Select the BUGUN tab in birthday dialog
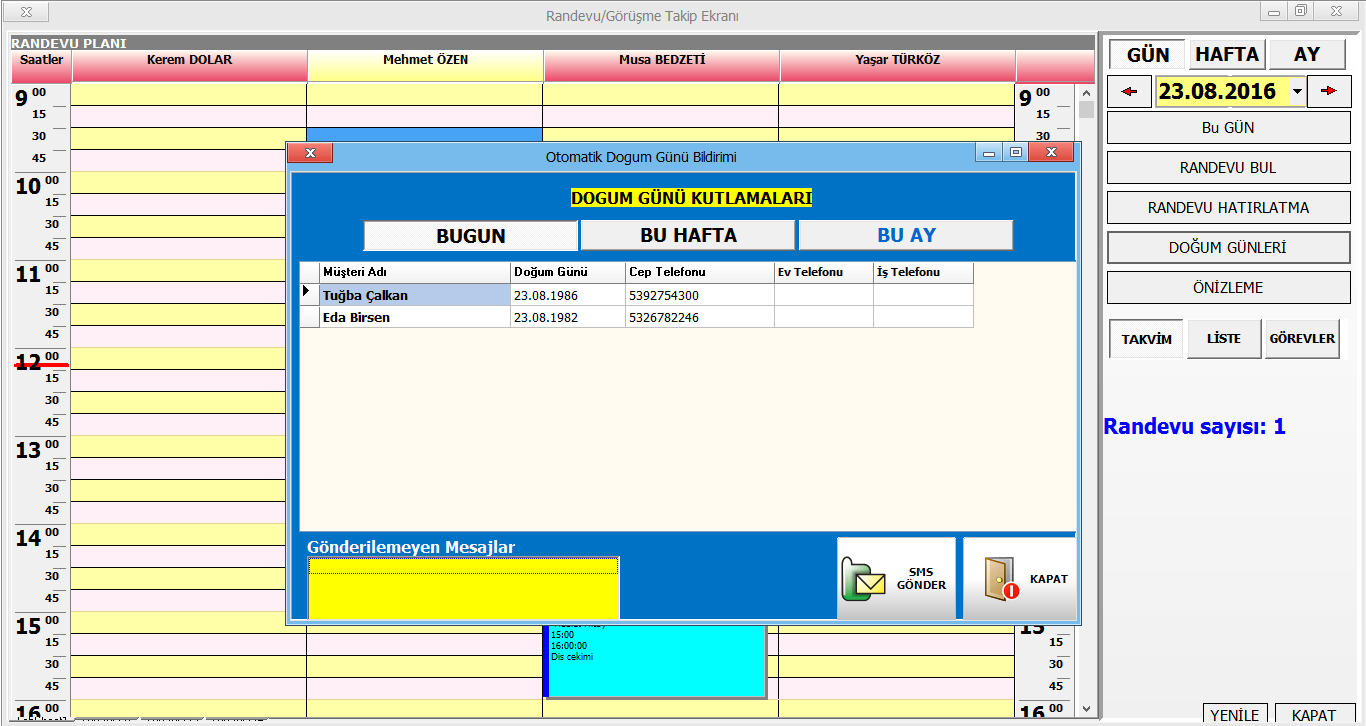 tap(471, 236)
